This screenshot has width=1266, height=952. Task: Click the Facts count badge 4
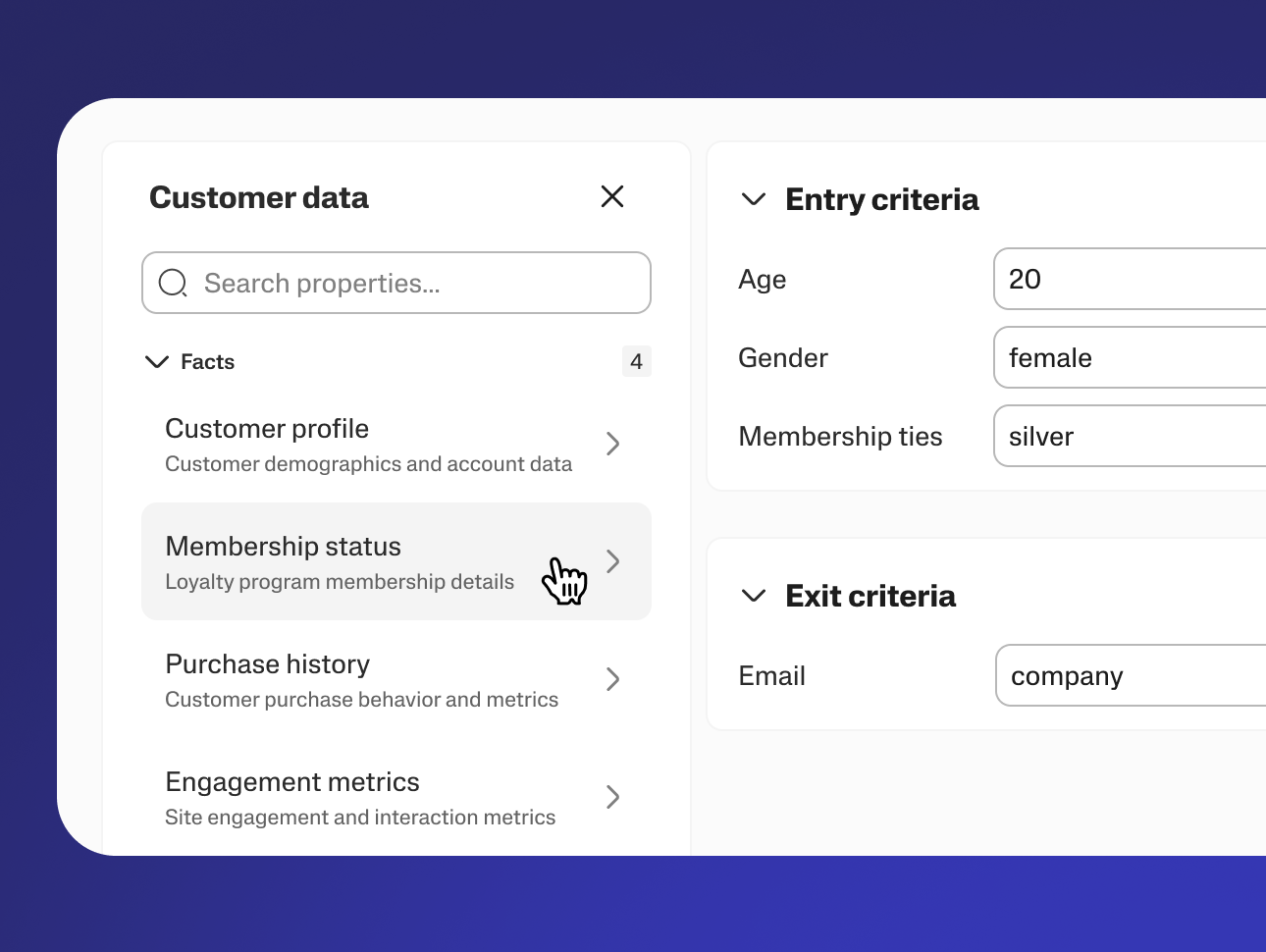636,361
